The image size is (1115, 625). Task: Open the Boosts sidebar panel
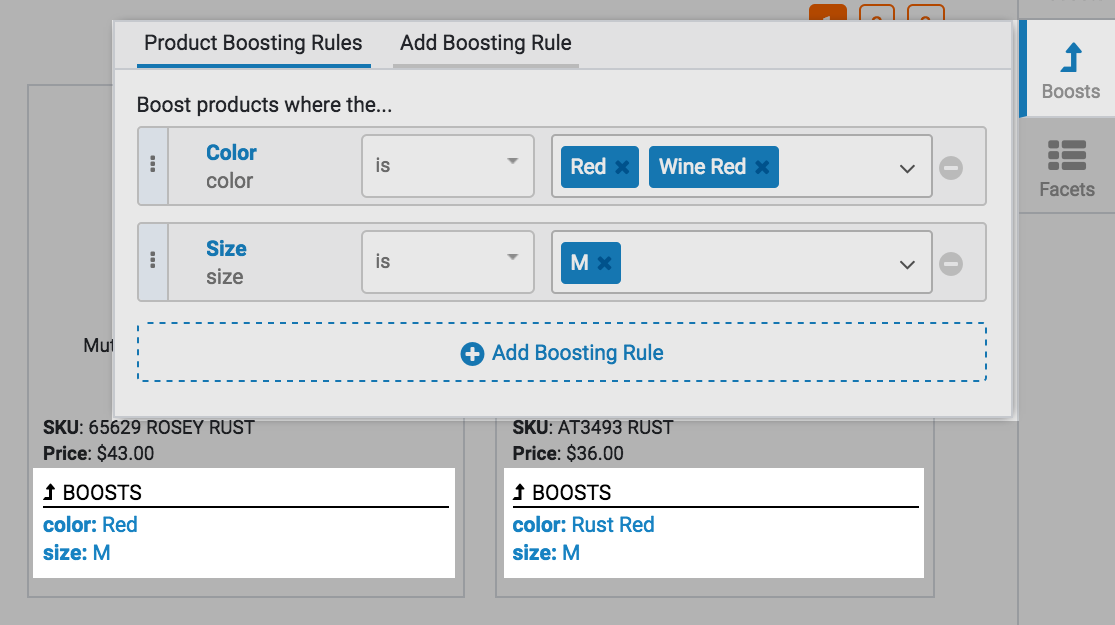1069,70
